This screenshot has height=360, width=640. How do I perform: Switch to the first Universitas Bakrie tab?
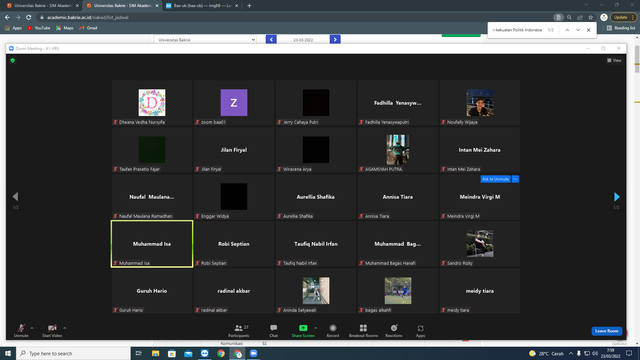click(x=42, y=6)
